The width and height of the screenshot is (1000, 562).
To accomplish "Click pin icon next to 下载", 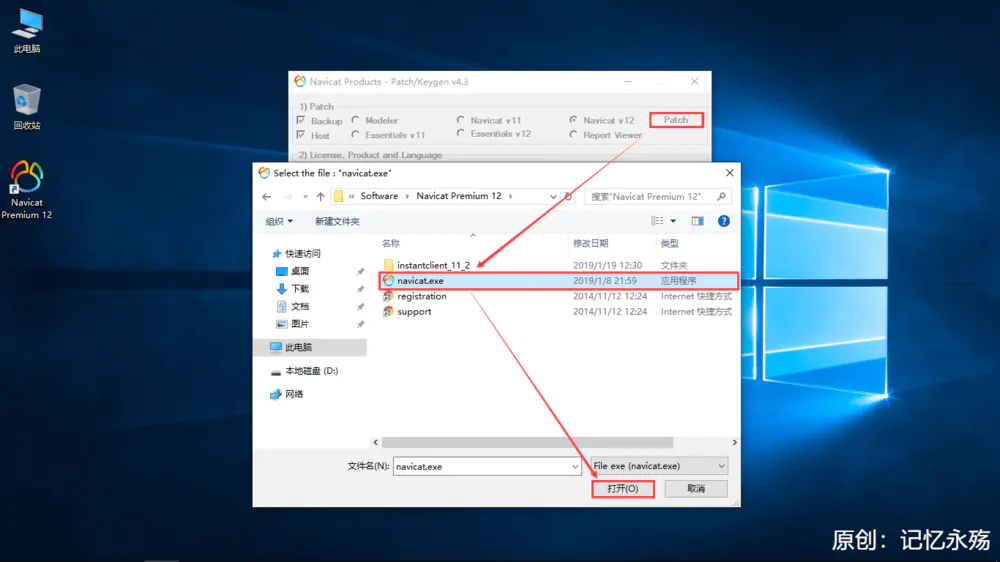I will pos(360,290).
